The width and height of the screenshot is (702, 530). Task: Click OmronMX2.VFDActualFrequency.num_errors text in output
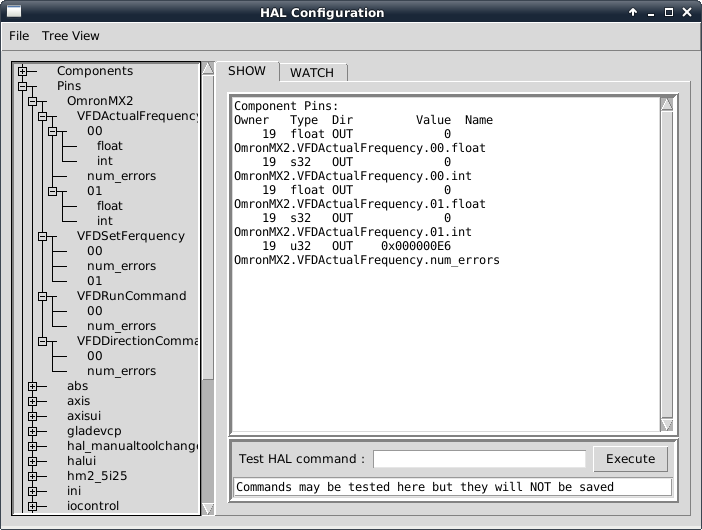click(x=367, y=260)
